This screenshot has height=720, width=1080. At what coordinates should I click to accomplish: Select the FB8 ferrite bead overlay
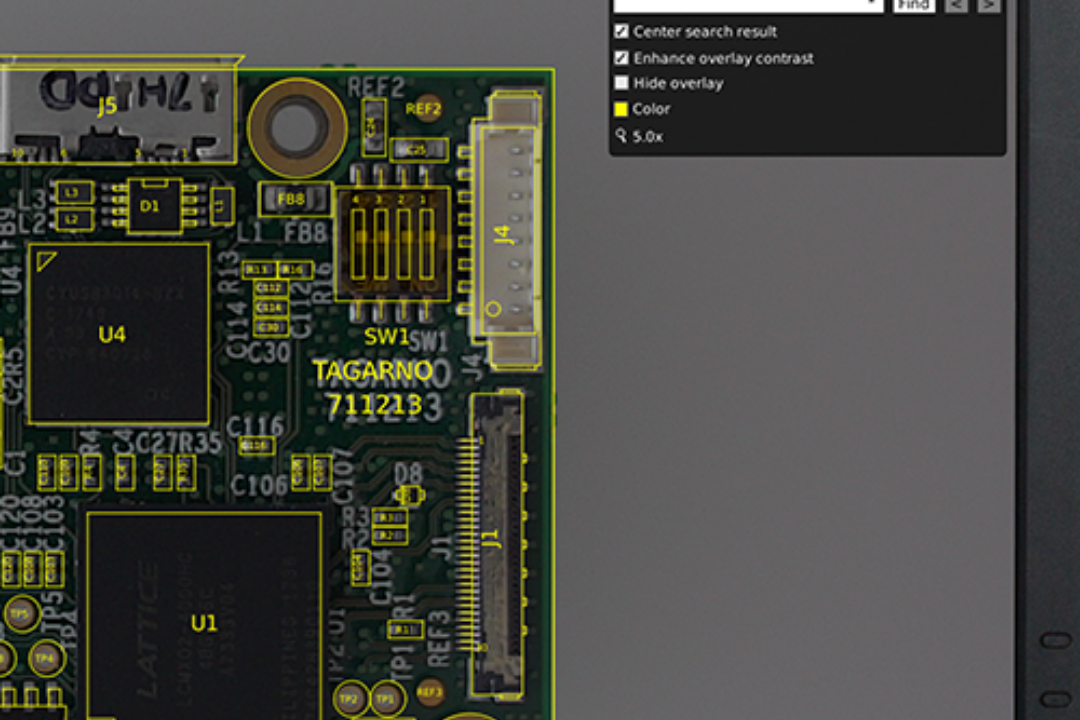pos(293,199)
